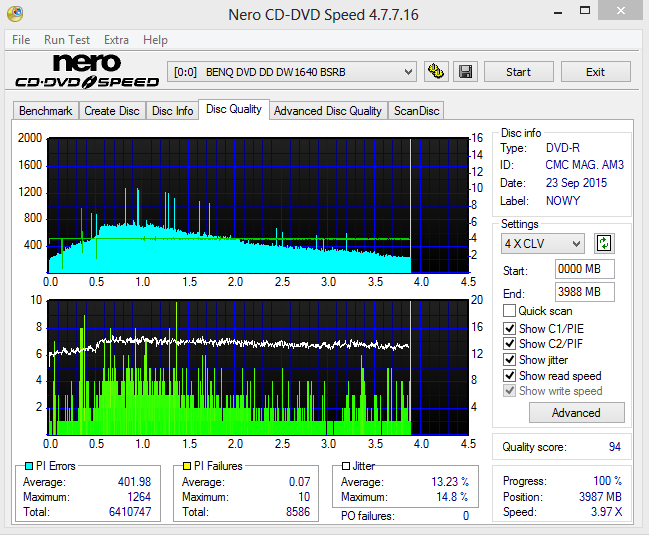Click the PO failures value 0
Viewport: 649px width, 535px height.
[466, 516]
